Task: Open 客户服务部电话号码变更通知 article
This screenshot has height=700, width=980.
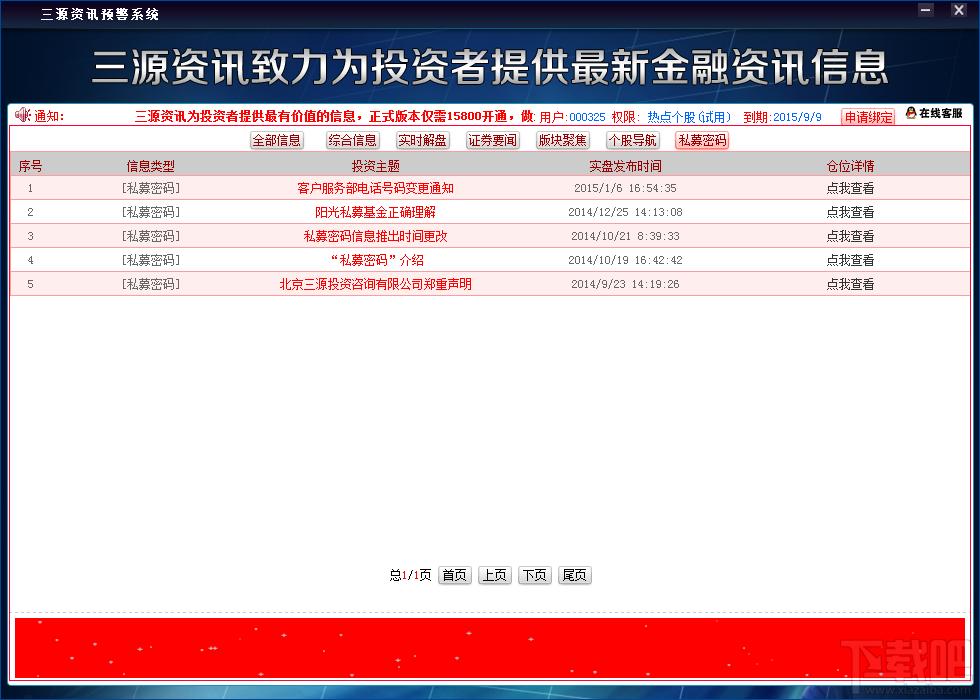Action: coord(375,188)
